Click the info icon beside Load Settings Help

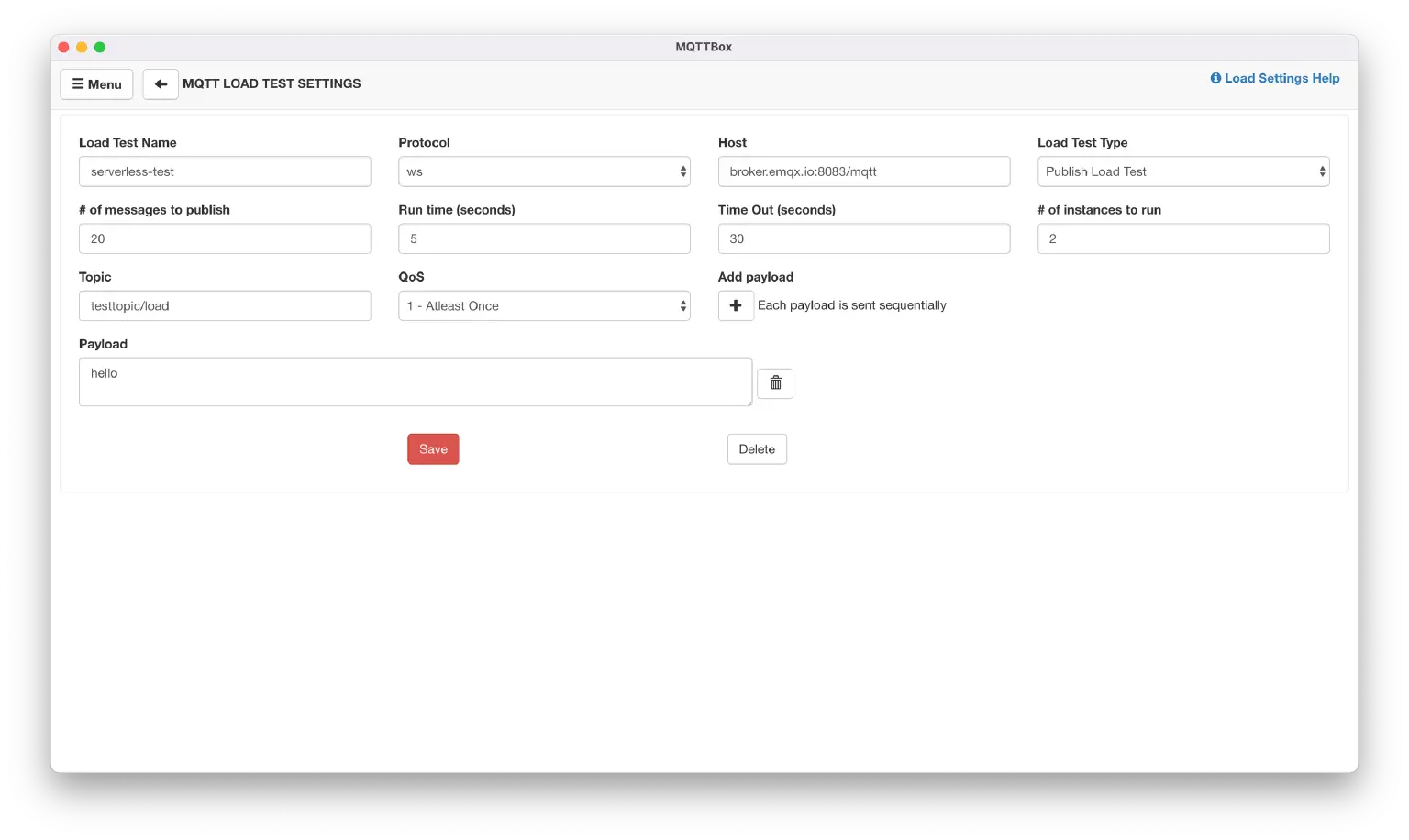point(1215,78)
